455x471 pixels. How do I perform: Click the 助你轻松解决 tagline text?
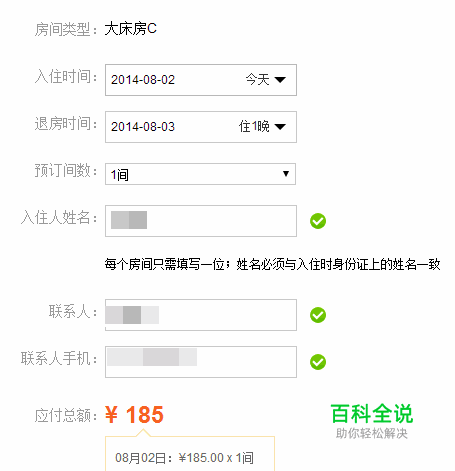pyautogui.click(x=372, y=434)
